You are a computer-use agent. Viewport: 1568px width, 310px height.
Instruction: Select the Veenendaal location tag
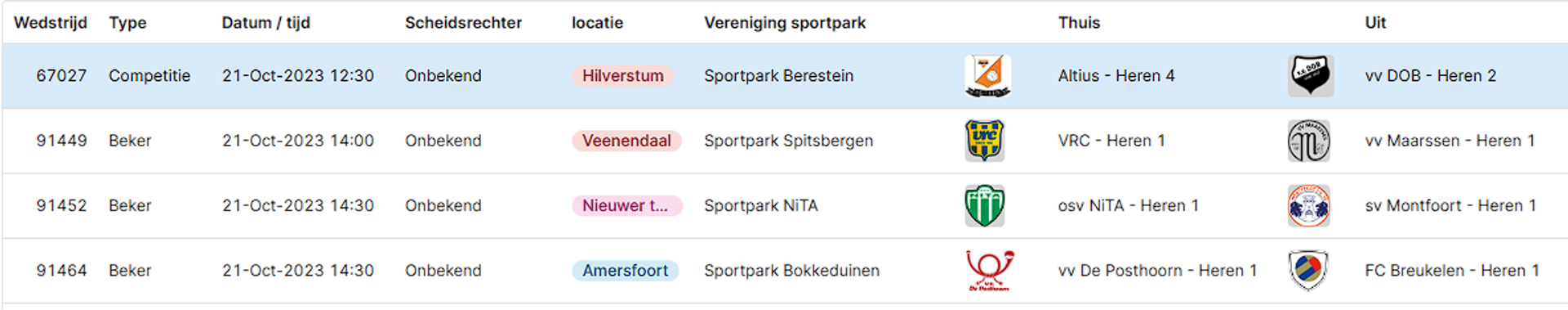tap(626, 141)
